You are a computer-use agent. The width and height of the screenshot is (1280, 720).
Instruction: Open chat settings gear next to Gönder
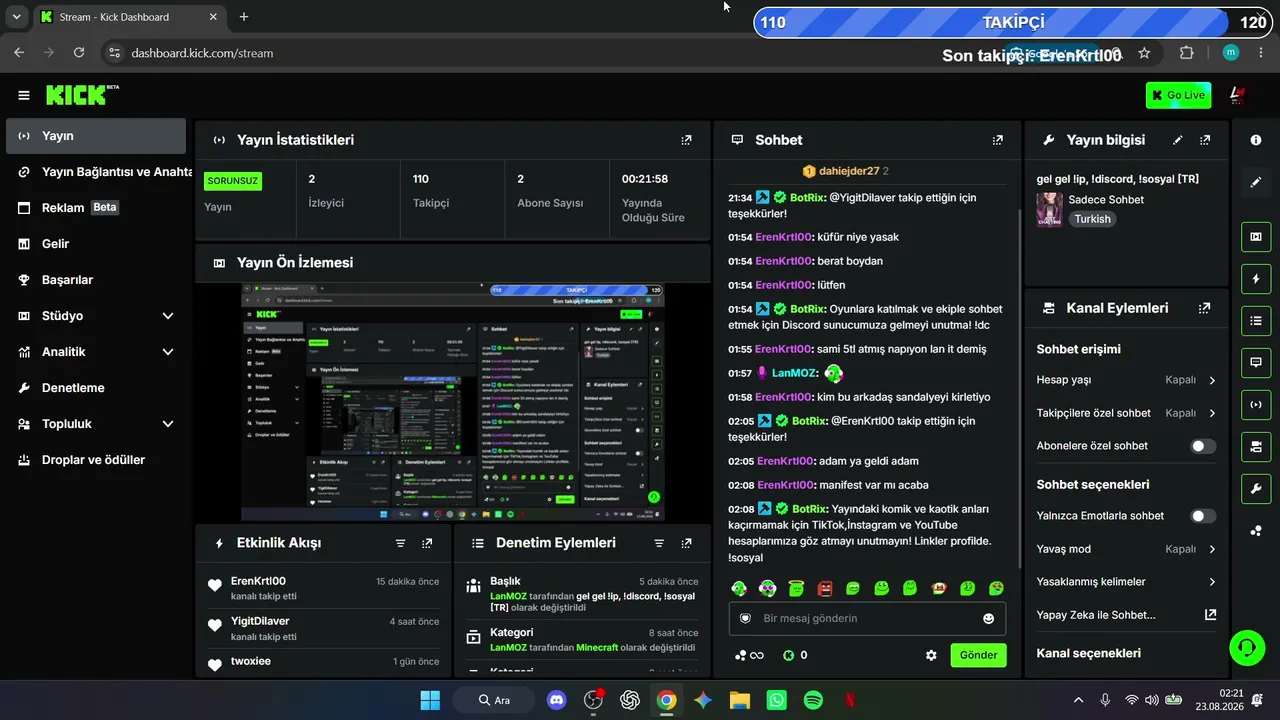click(x=931, y=655)
